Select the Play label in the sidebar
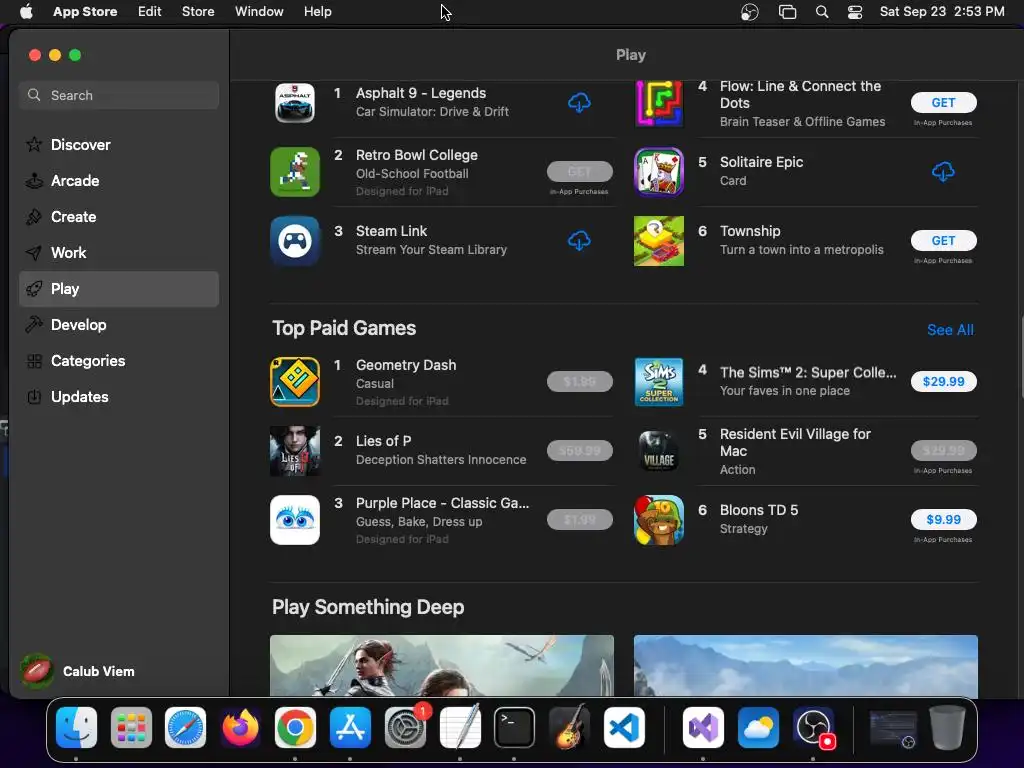Image resolution: width=1024 pixels, height=768 pixels. 65,289
